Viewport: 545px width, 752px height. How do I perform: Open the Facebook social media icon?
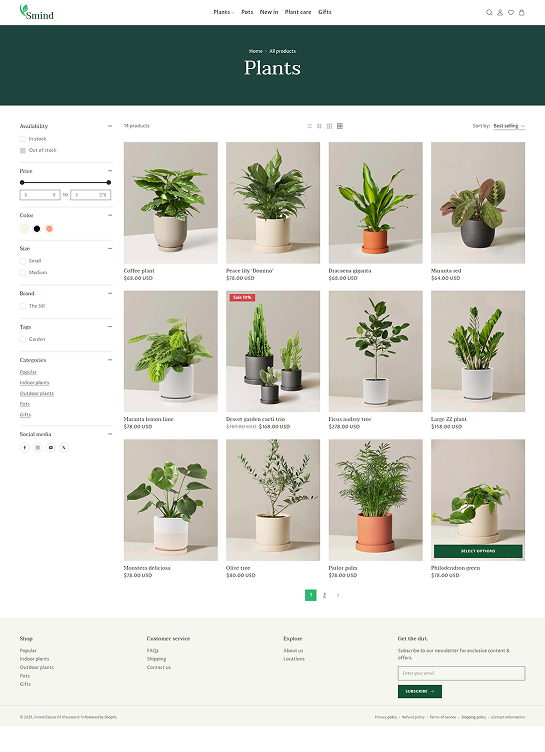(x=24, y=447)
